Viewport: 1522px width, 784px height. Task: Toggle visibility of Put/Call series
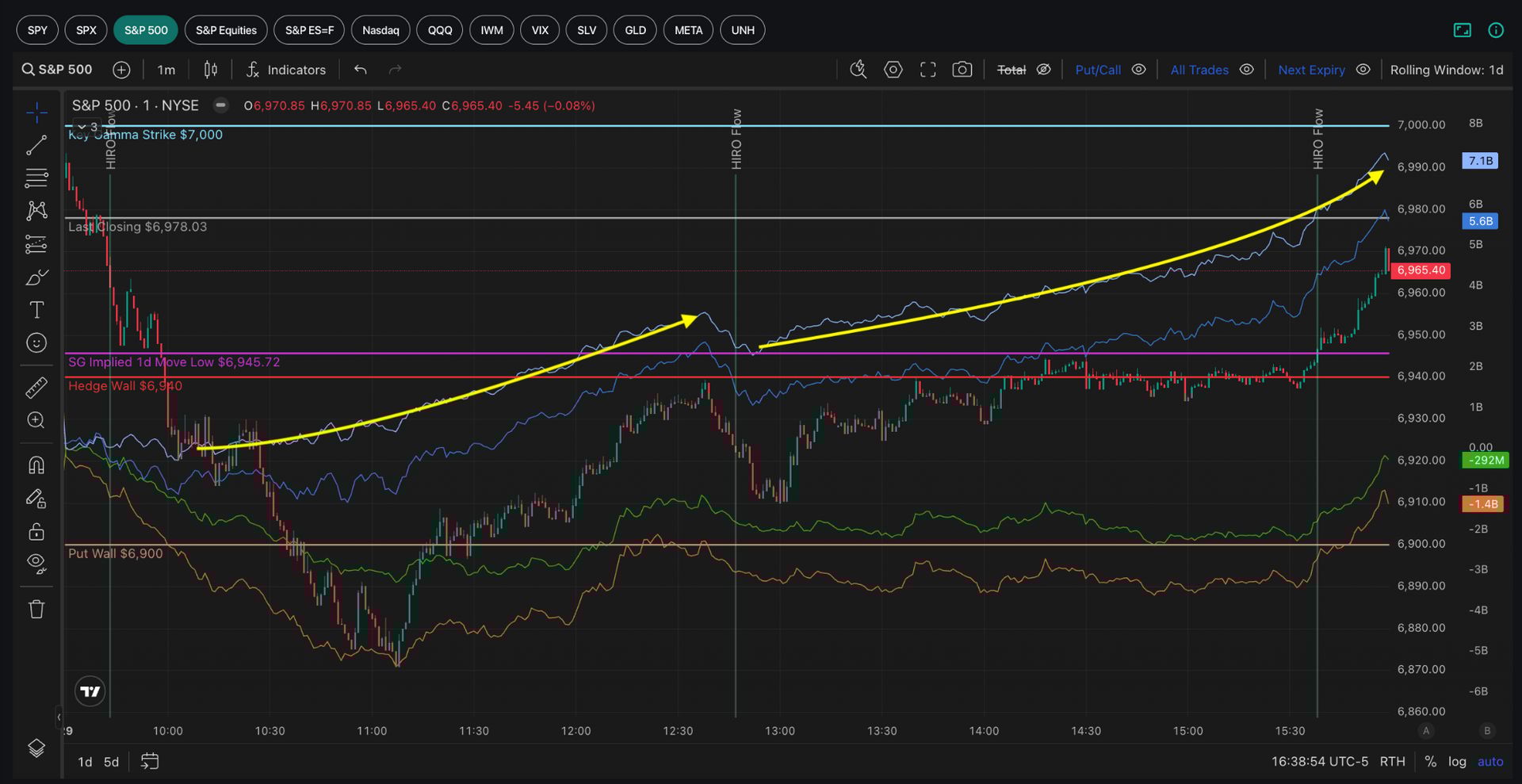(x=1138, y=70)
